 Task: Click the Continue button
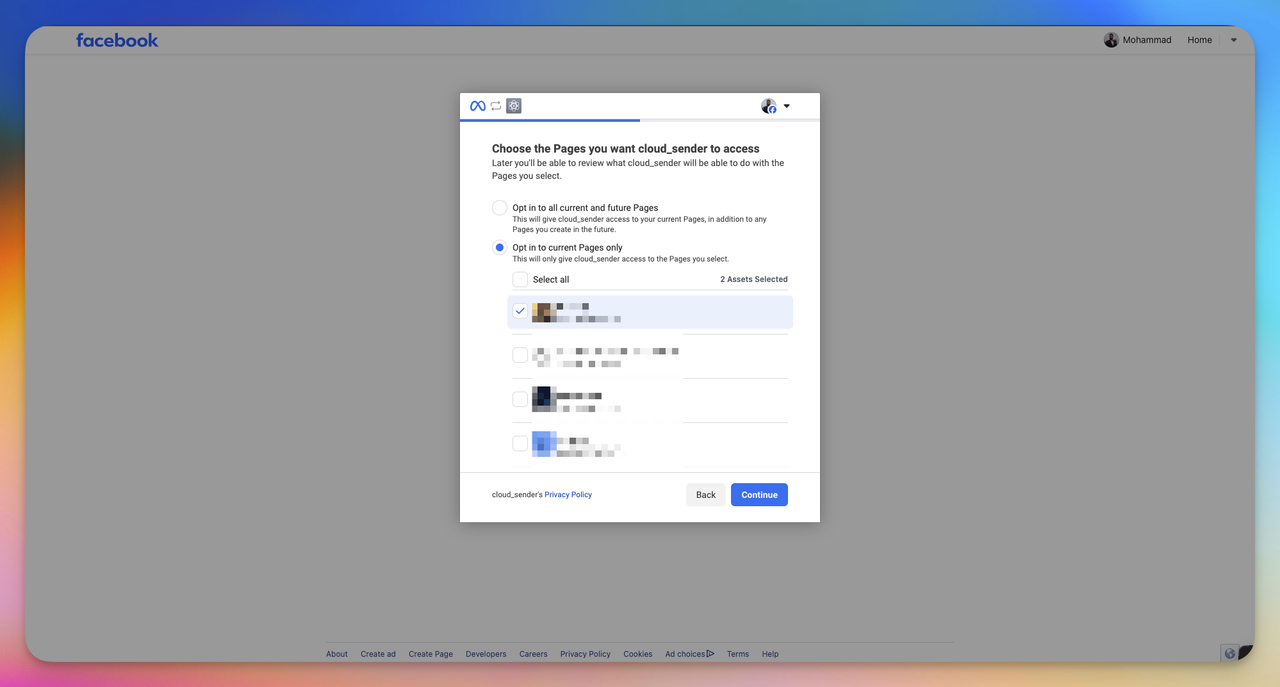[x=759, y=494]
